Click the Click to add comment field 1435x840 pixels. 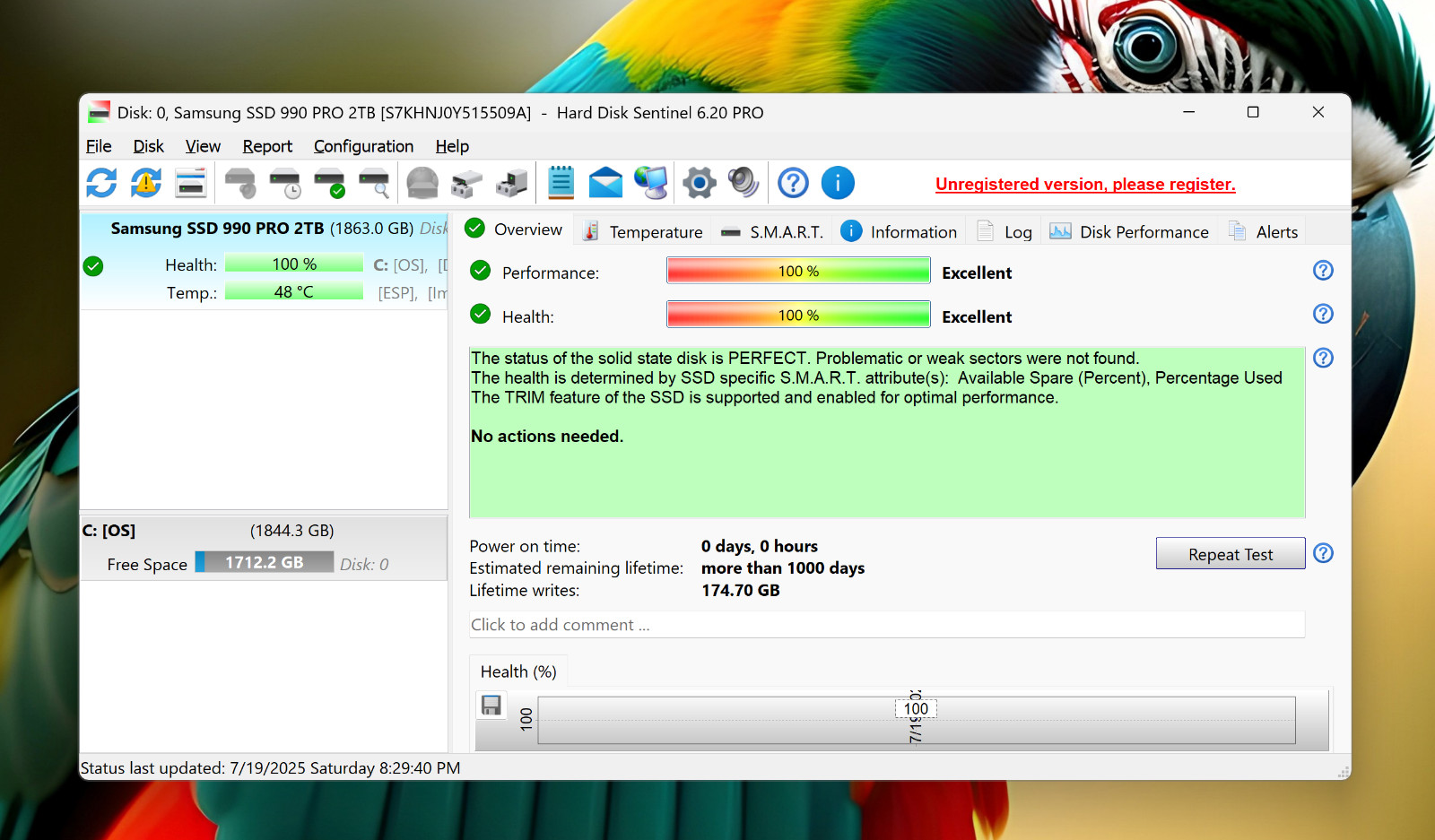[x=887, y=625]
